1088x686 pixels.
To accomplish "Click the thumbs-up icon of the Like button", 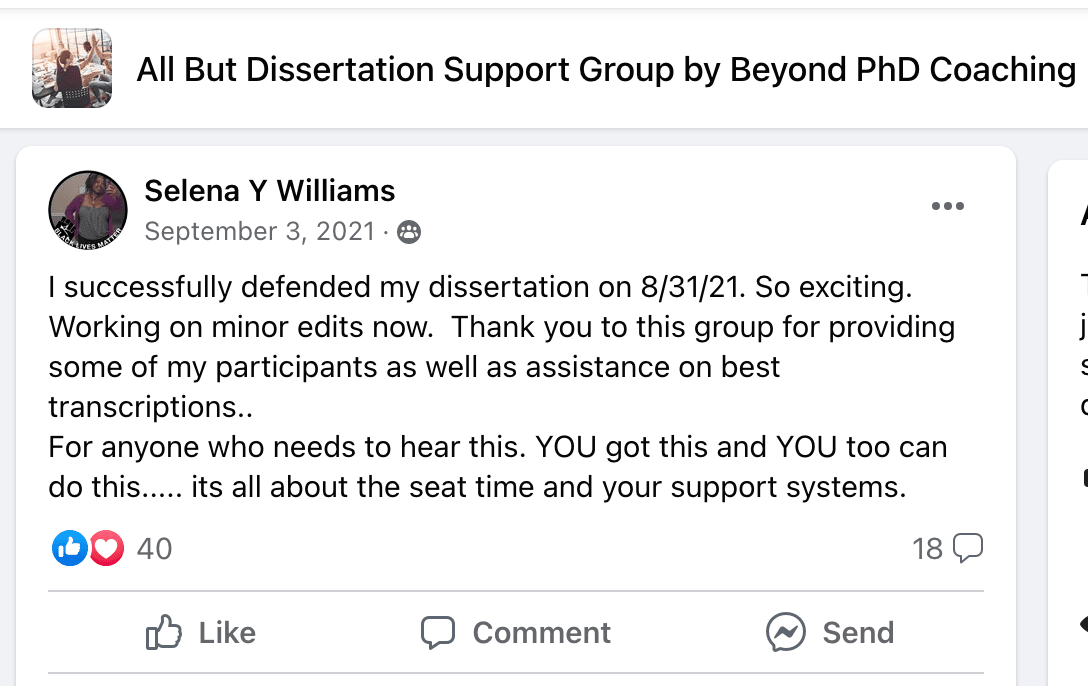I will click(x=163, y=632).
